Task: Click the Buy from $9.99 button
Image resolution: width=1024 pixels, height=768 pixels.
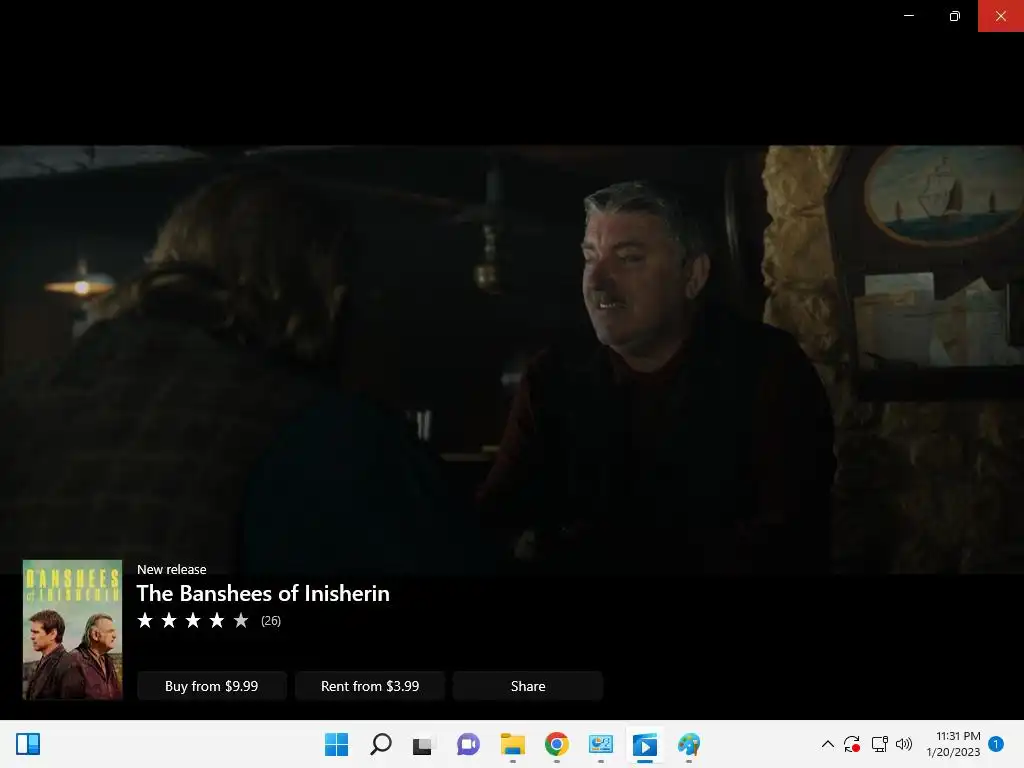Action: 212,686
